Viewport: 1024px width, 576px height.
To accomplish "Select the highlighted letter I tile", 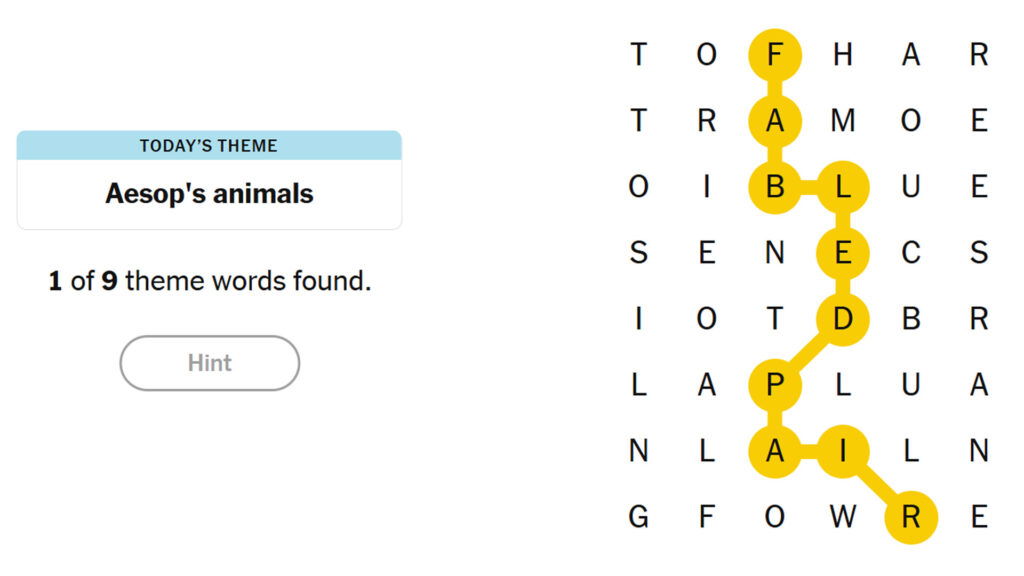I will (842, 451).
